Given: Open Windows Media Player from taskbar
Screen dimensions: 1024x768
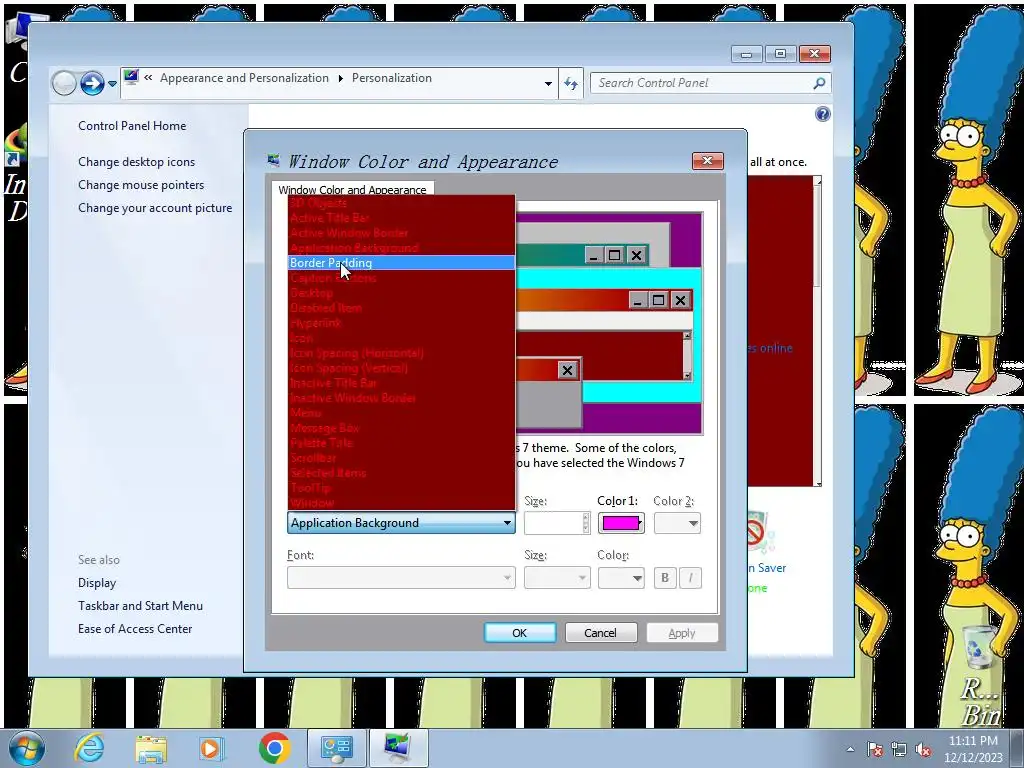Looking at the screenshot, I should pyautogui.click(x=211, y=748).
